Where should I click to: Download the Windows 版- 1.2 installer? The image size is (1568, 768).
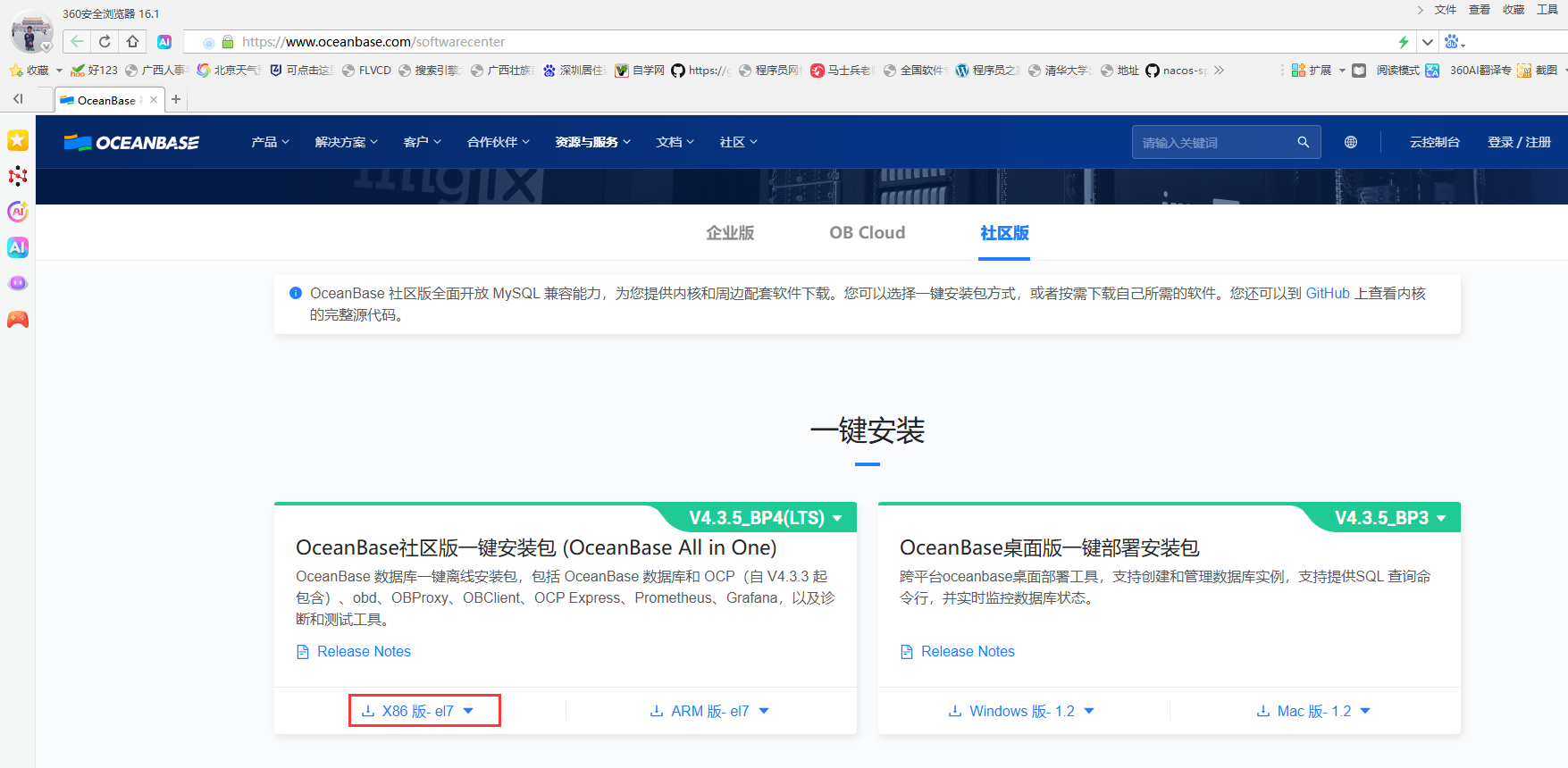point(1021,711)
